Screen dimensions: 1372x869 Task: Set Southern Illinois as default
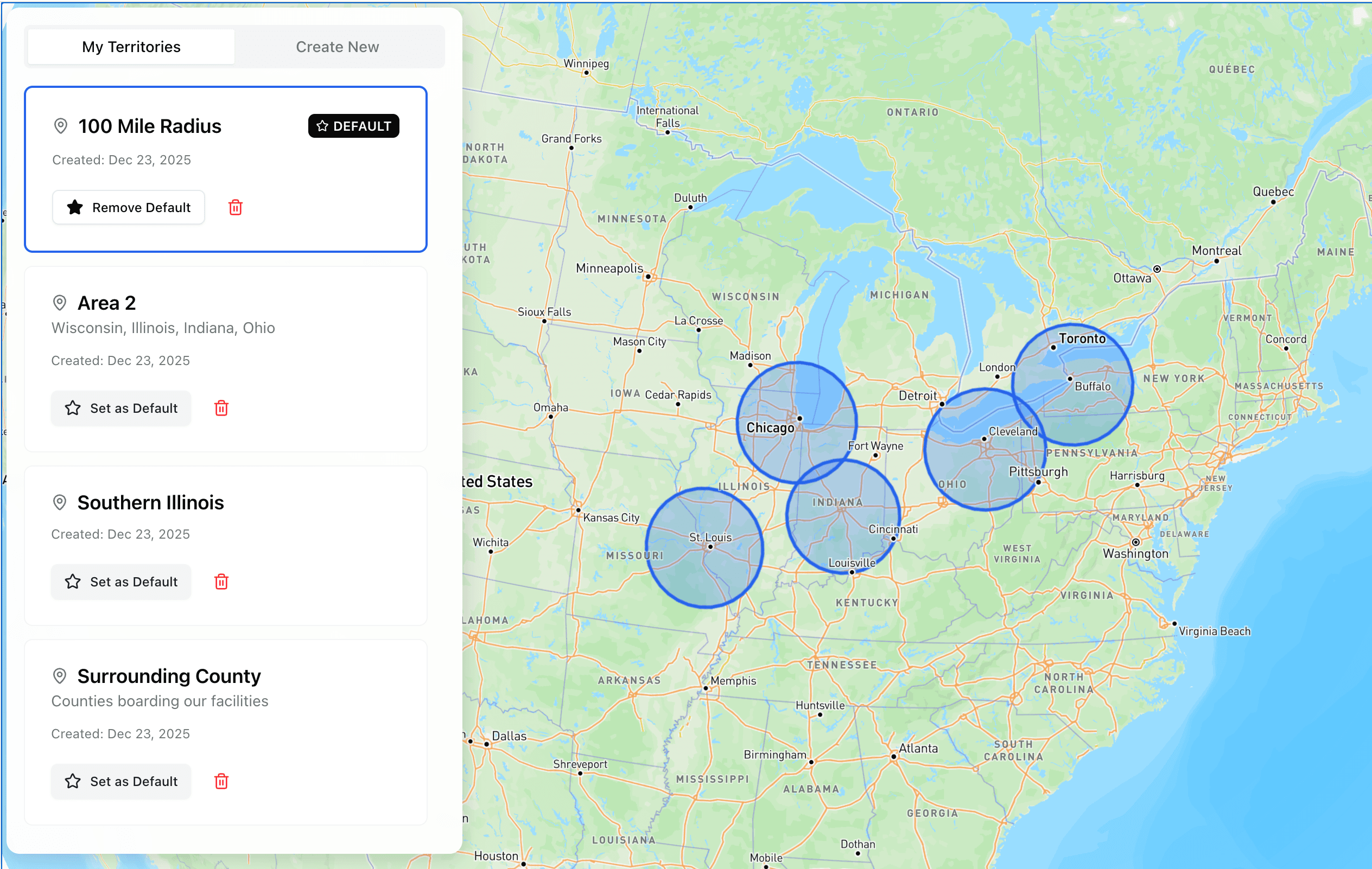[122, 582]
